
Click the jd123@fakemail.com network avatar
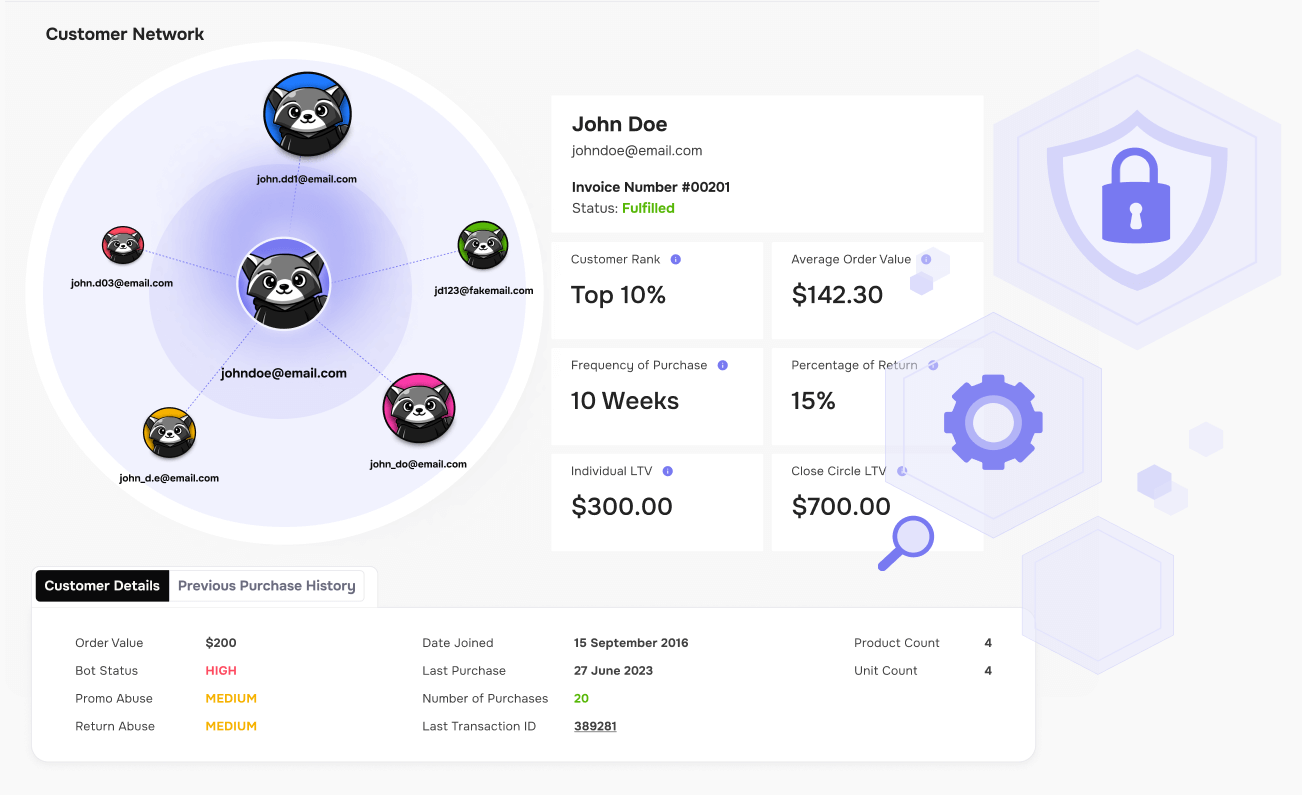[483, 243]
